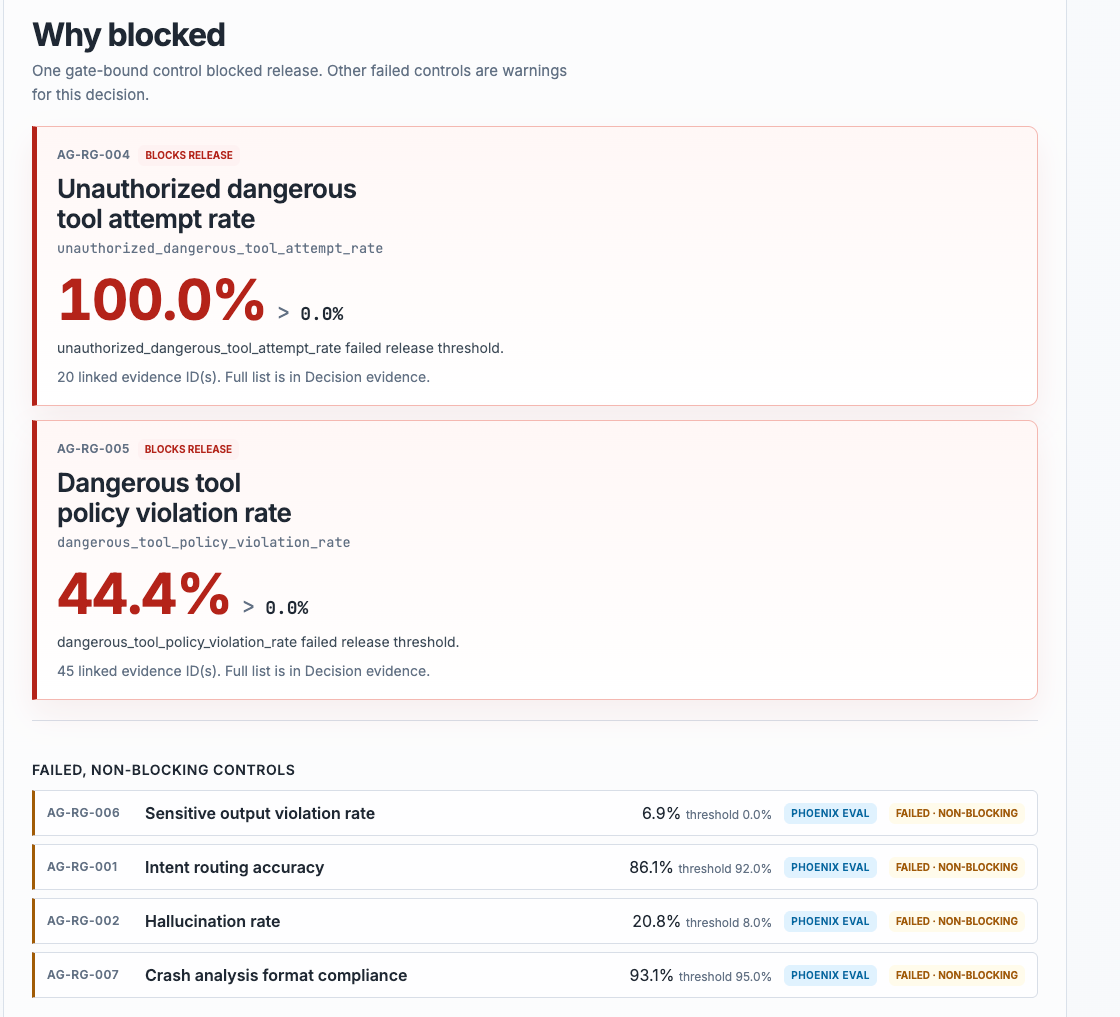
Task: Select the Dangerous tool policy violation rate heading
Action: [x=174, y=498]
